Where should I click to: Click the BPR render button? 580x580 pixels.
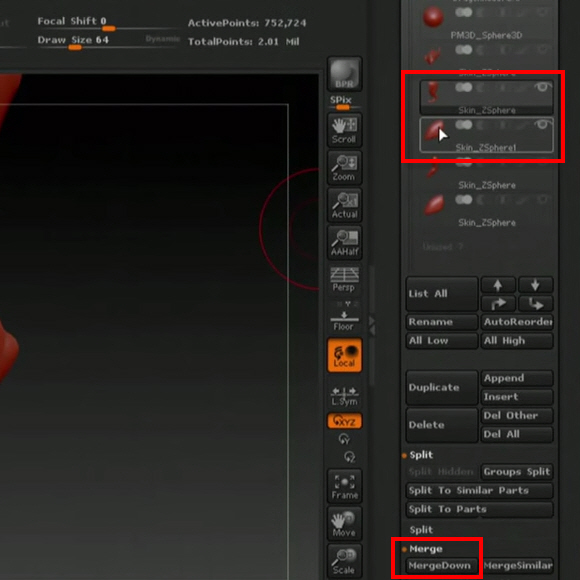[x=344, y=74]
